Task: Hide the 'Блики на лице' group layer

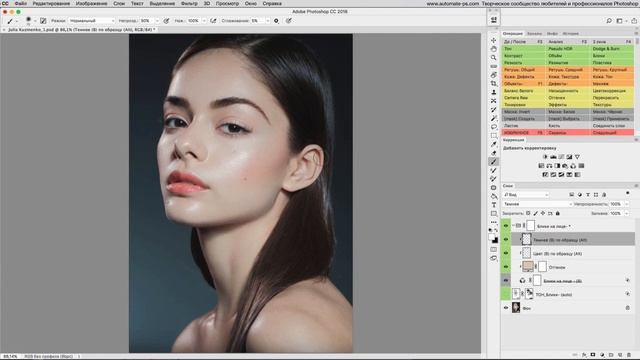Action: [506, 226]
